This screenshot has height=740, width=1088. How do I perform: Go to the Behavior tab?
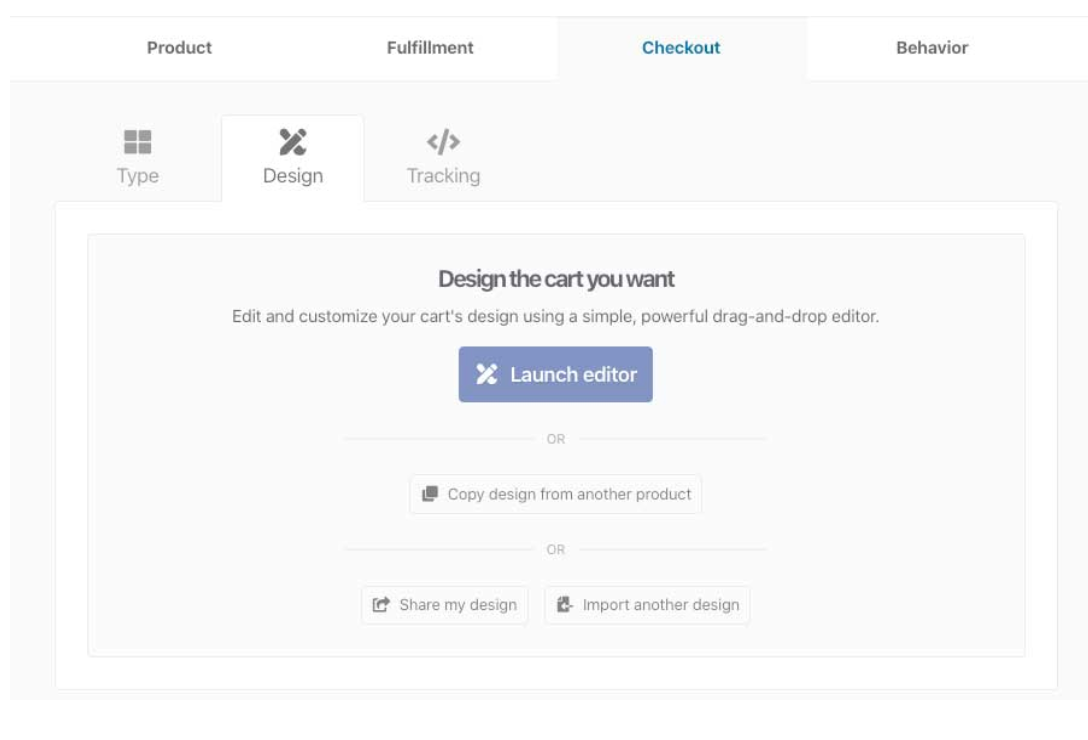coord(932,48)
